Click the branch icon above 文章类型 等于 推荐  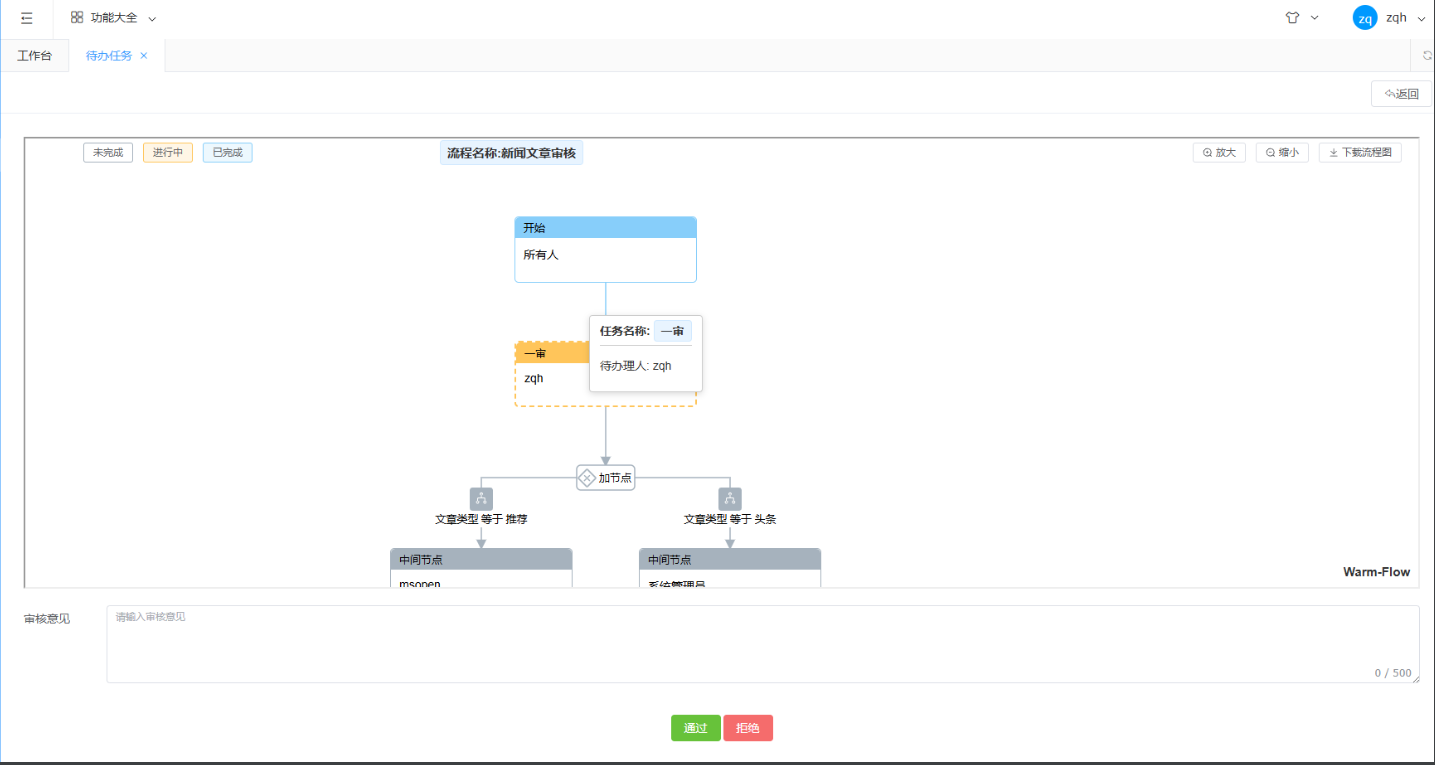click(x=481, y=498)
